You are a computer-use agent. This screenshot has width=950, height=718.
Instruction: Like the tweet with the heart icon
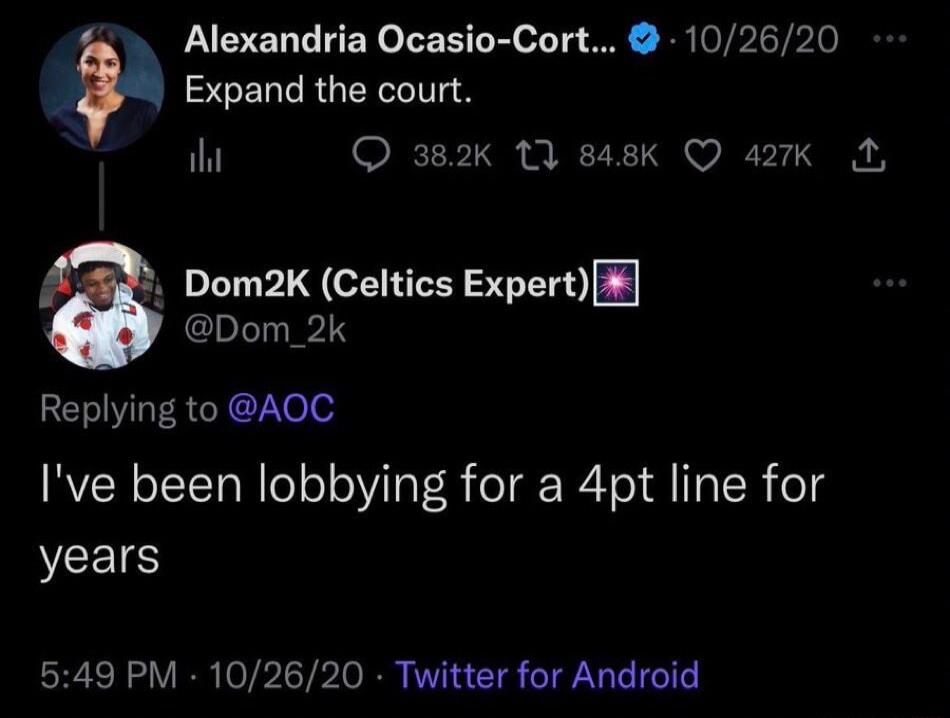point(705,154)
